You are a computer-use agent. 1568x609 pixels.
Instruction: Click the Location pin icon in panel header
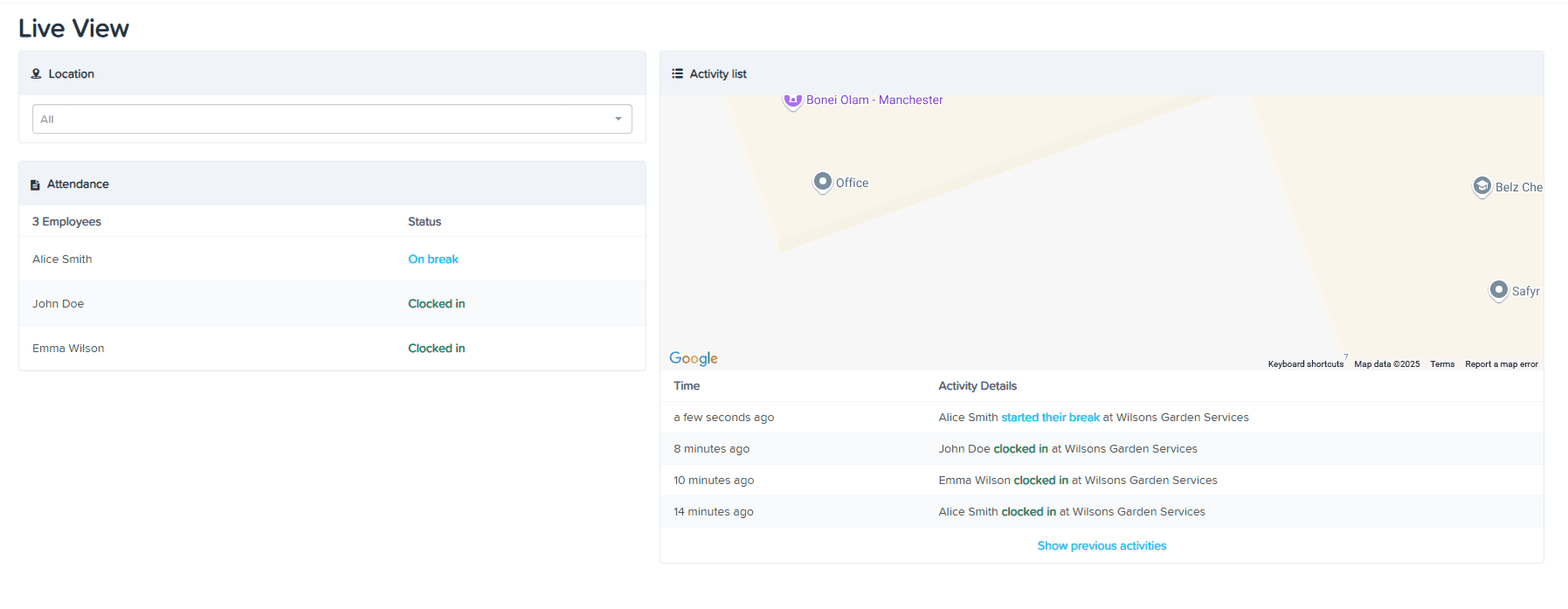tap(36, 74)
